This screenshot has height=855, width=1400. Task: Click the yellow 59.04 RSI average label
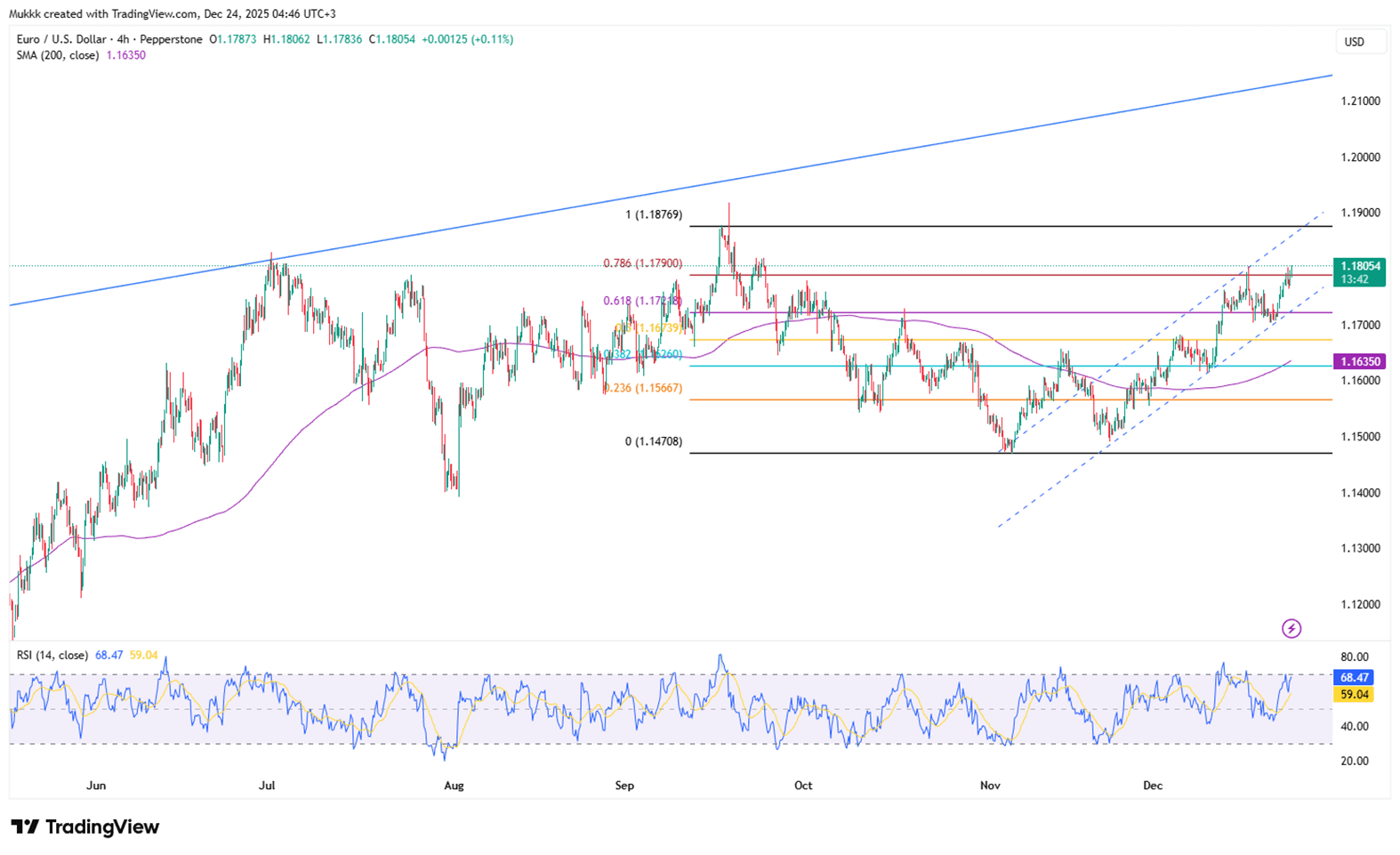click(1355, 694)
